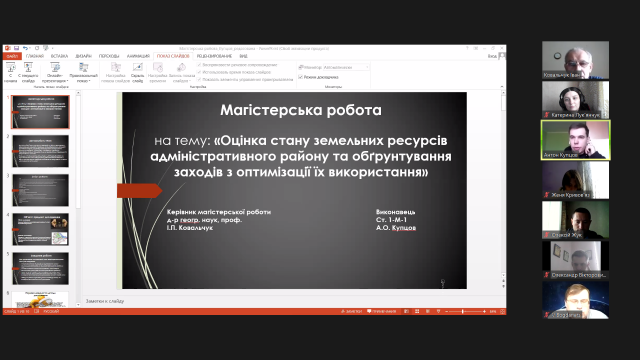640x360 pixels.
Task: Click the Redo icon in Quick Access Toolbar
Action: tap(37, 48)
